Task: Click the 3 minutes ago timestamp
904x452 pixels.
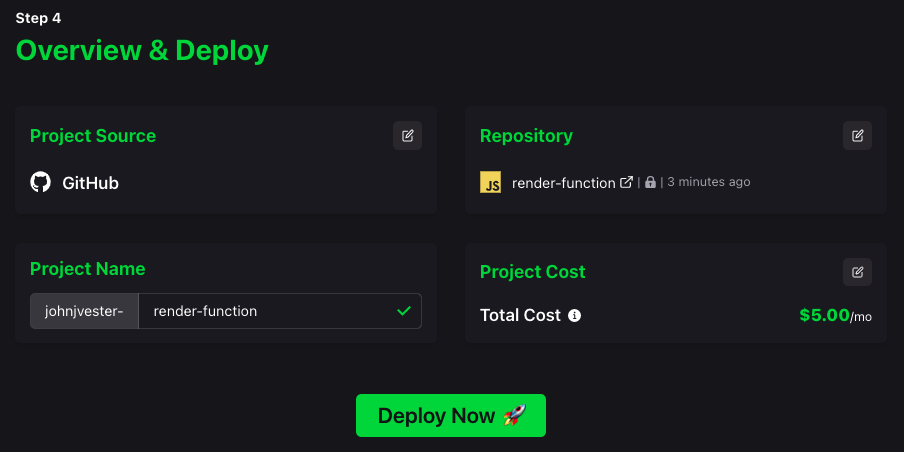Action: point(708,183)
